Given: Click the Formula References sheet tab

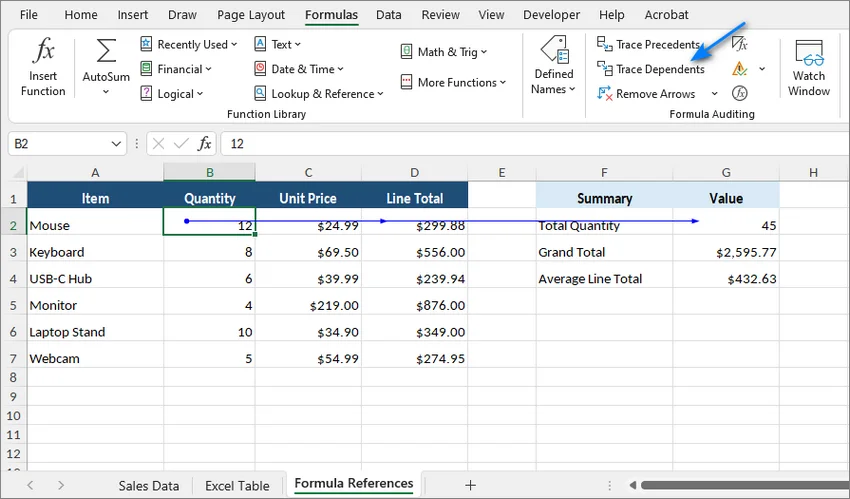Looking at the screenshot, I should point(353,484).
